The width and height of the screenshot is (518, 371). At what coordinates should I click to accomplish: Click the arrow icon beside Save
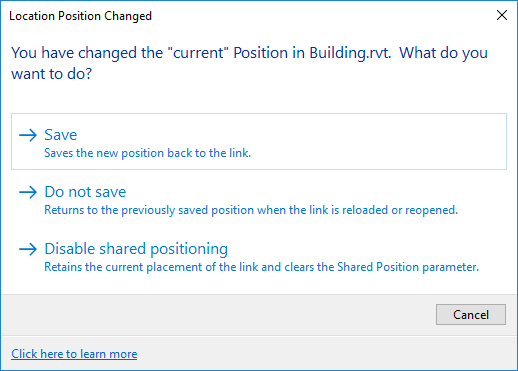[x=28, y=135]
